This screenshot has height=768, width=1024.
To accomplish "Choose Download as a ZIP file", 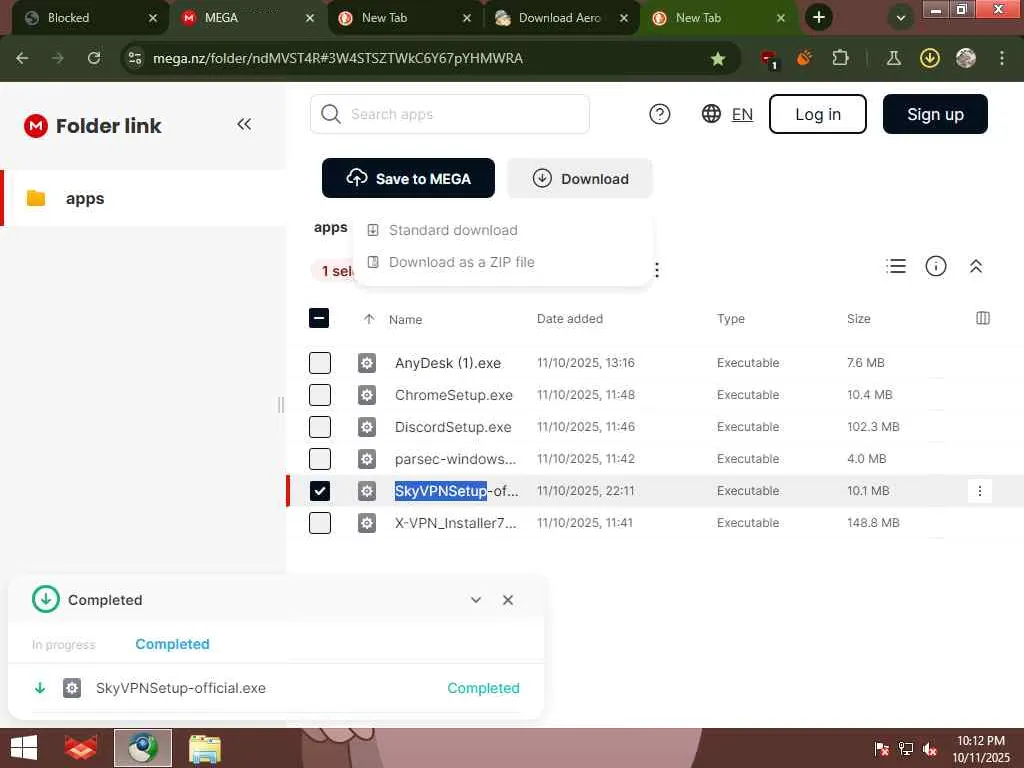I will (x=451, y=262).
